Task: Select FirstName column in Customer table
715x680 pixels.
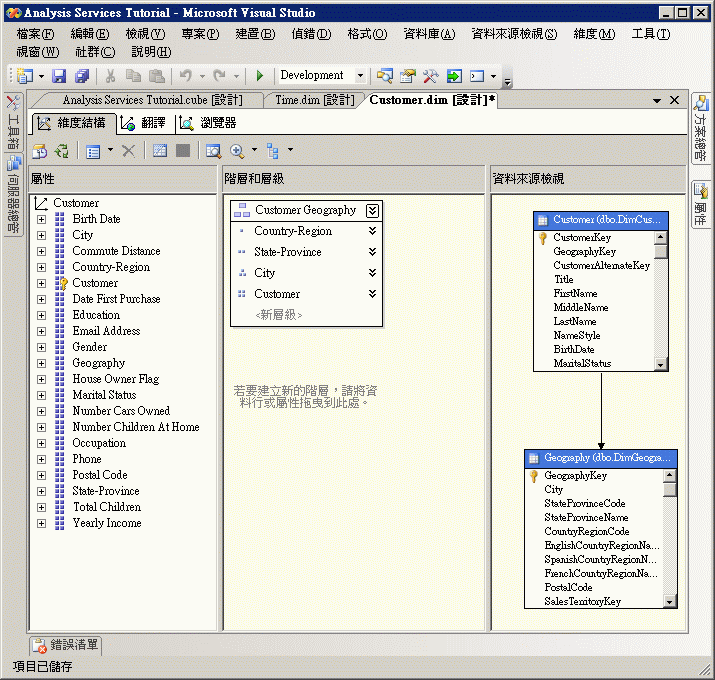Action: [575, 293]
